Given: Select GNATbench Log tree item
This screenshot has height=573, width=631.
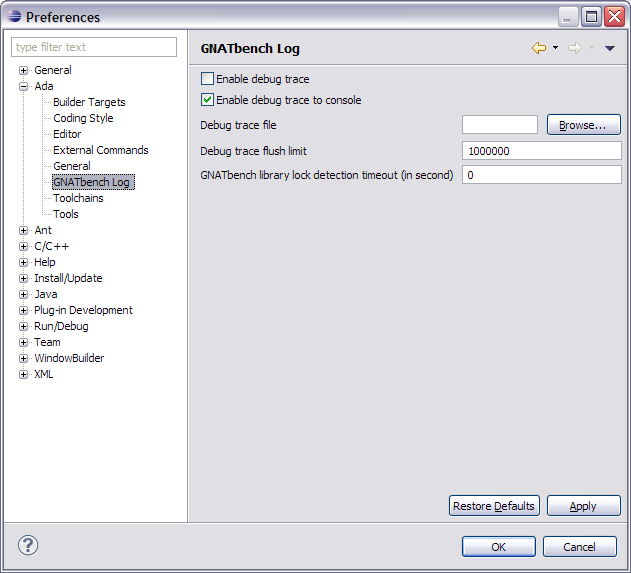Looking at the screenshot, I should [93, 182].
